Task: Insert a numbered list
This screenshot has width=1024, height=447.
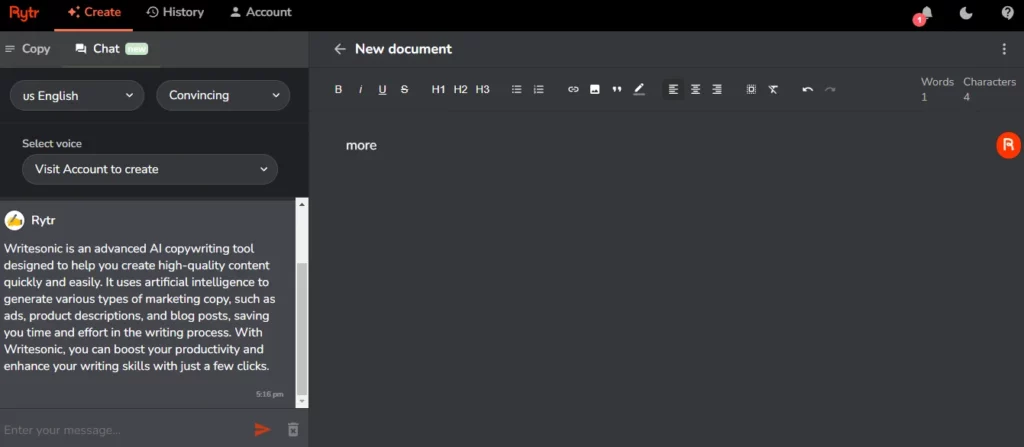Action: tap(539, 90)
